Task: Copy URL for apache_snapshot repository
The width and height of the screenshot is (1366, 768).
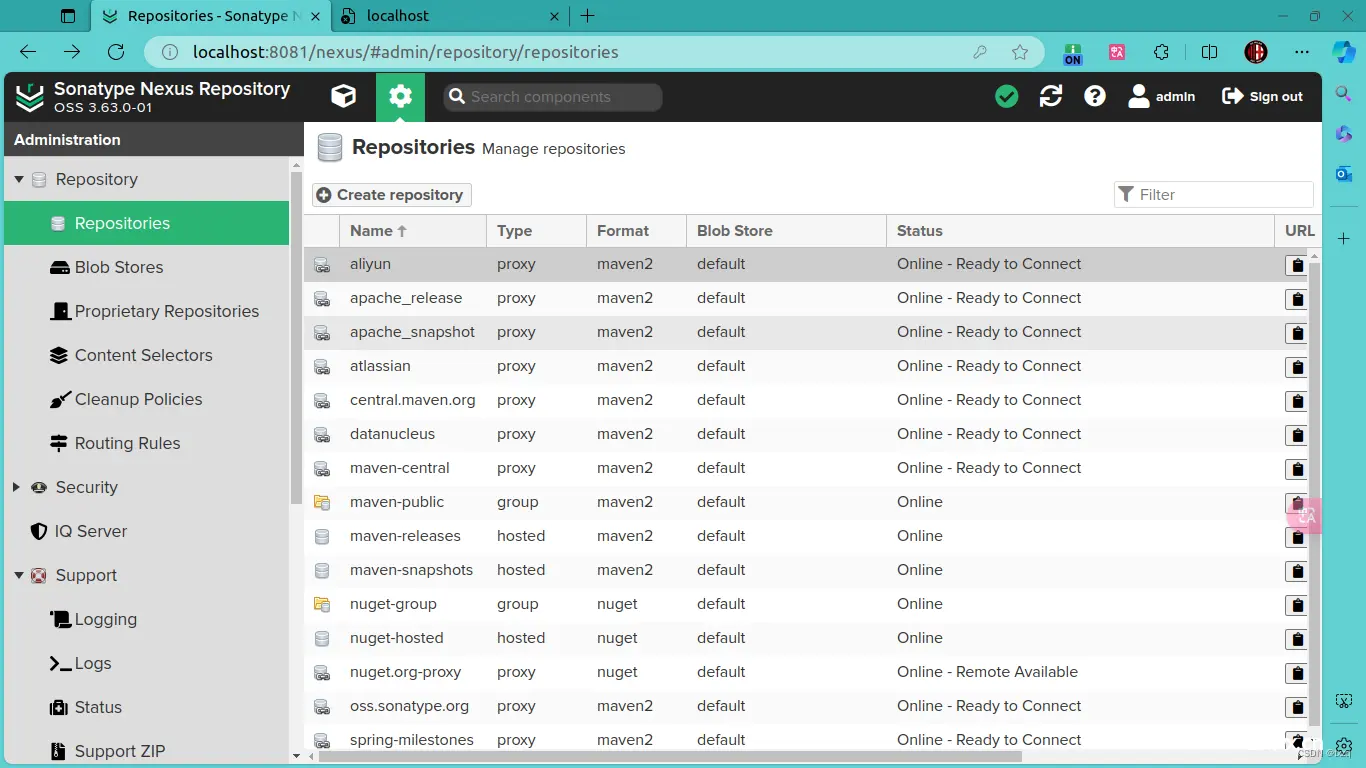Action: click(x=1297, y=333)
